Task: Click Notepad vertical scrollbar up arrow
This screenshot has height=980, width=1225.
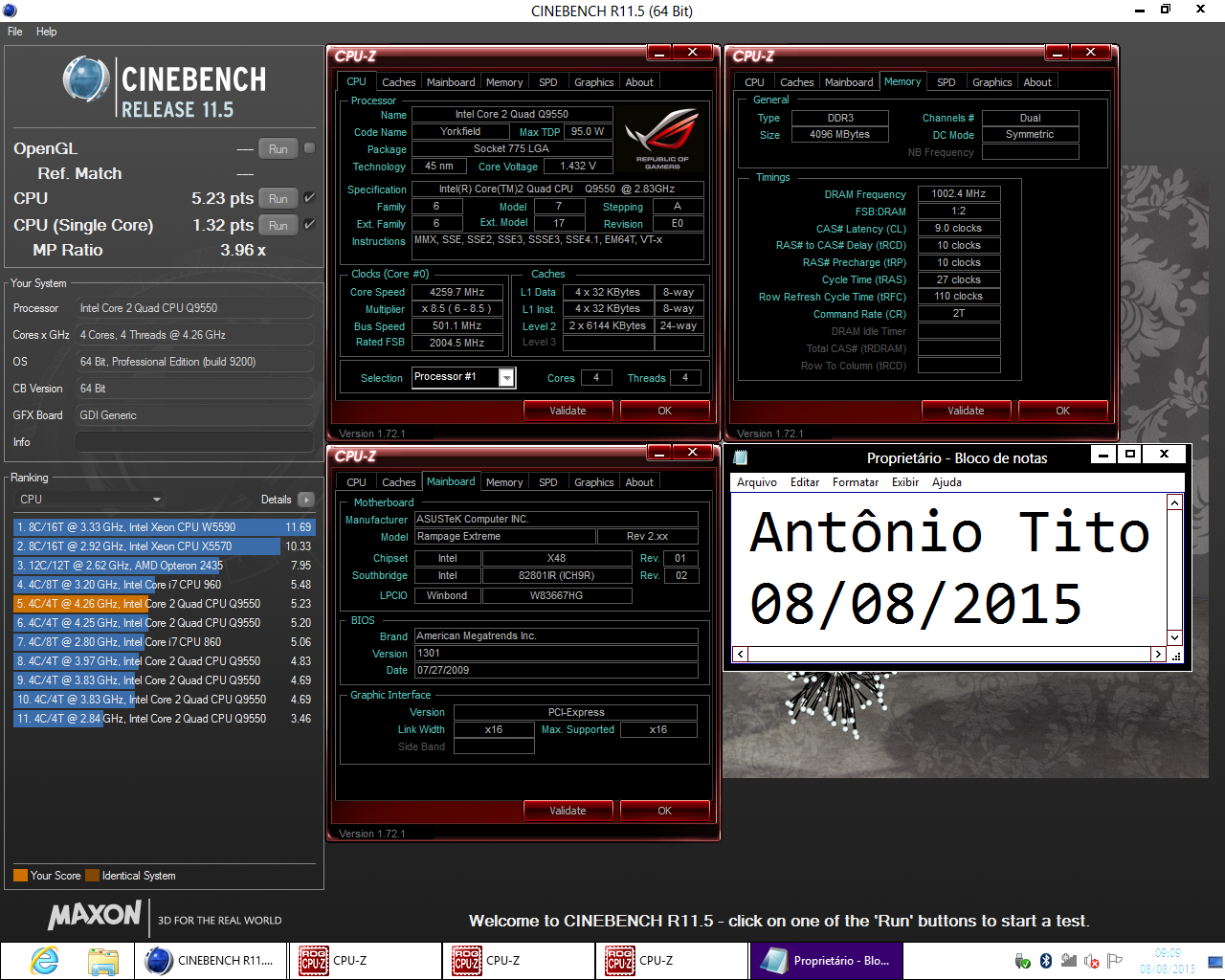Action: click(x=1175, y=502)
